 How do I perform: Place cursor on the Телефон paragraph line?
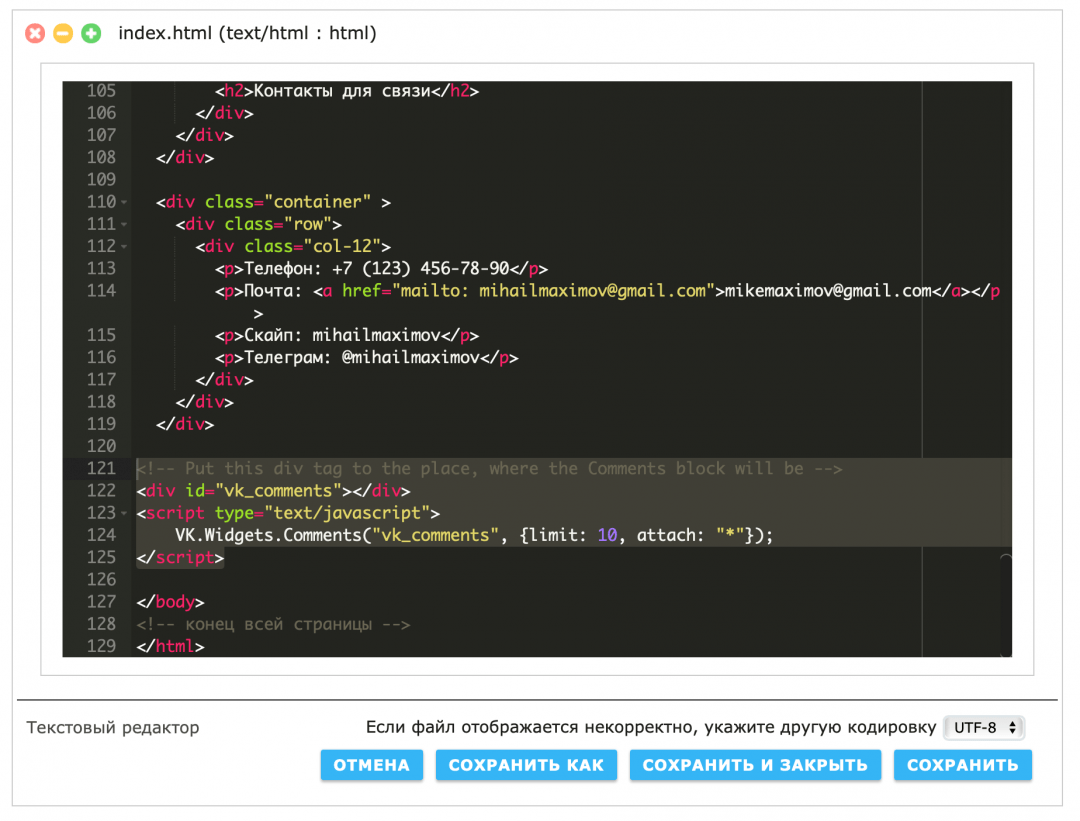click(380, 269)
